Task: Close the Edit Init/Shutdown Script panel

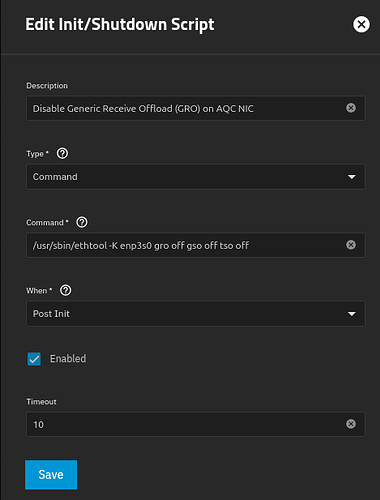Action: pos(361,24)
